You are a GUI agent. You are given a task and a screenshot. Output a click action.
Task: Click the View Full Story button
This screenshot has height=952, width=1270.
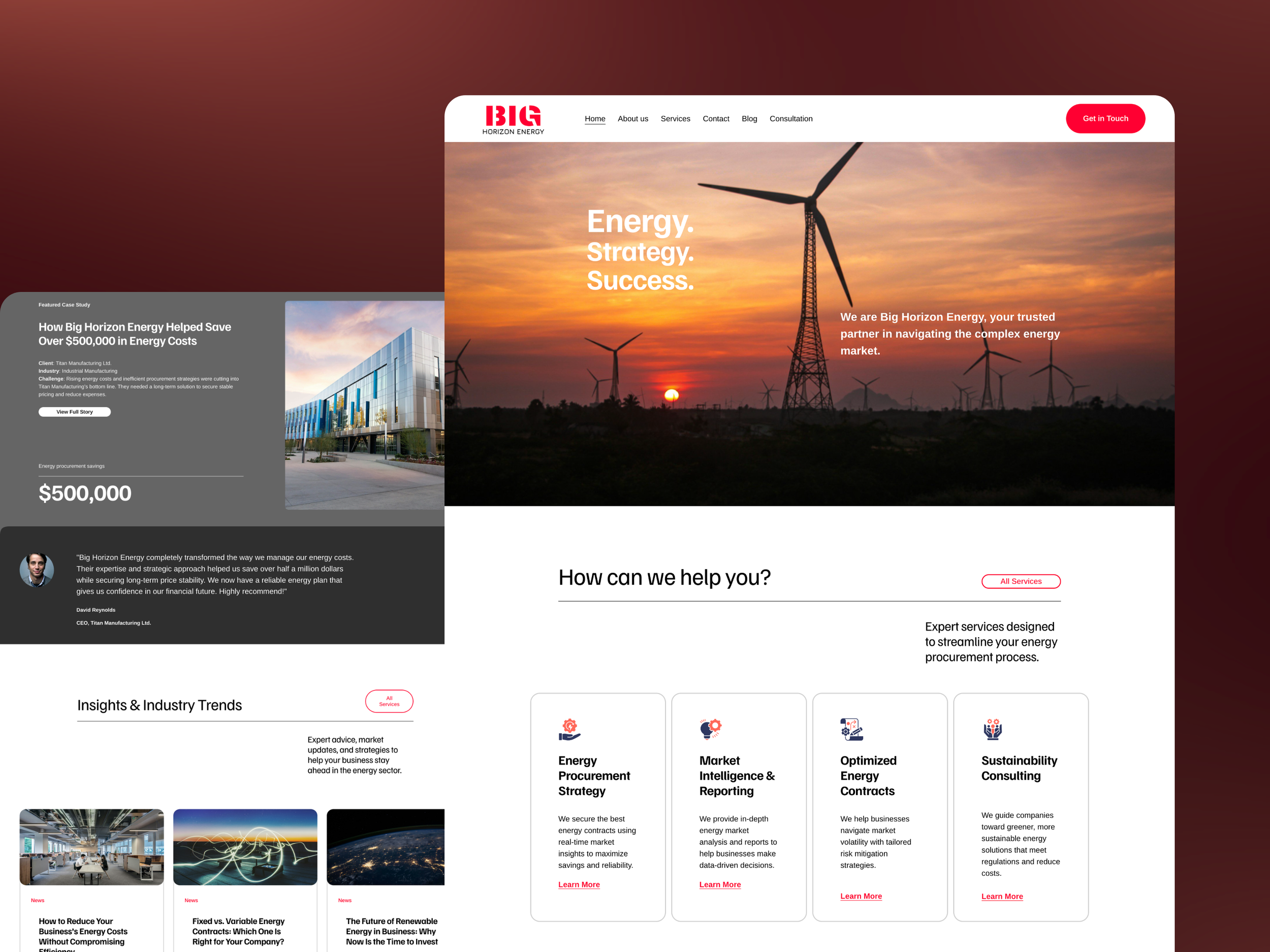point(75,412)
